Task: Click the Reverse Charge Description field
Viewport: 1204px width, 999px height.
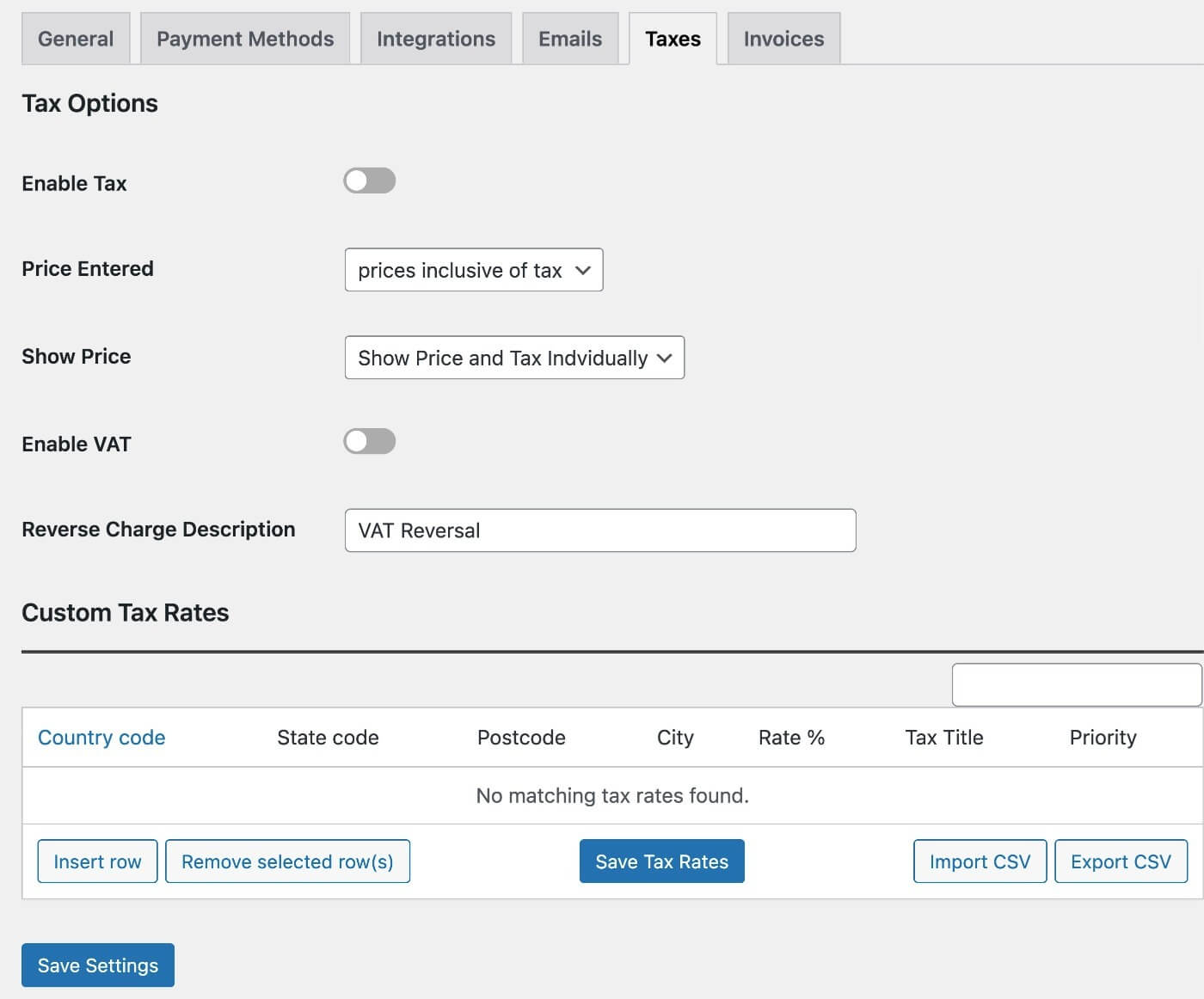Action: [x=600, y=530]
